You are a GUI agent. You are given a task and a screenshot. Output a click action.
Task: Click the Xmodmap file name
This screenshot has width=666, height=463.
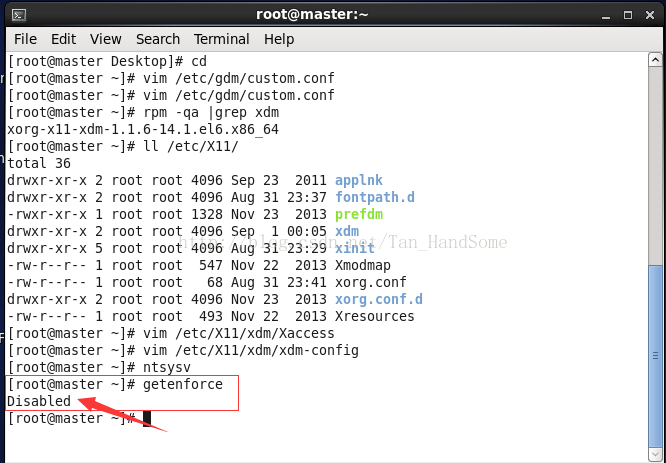(362, 265)
